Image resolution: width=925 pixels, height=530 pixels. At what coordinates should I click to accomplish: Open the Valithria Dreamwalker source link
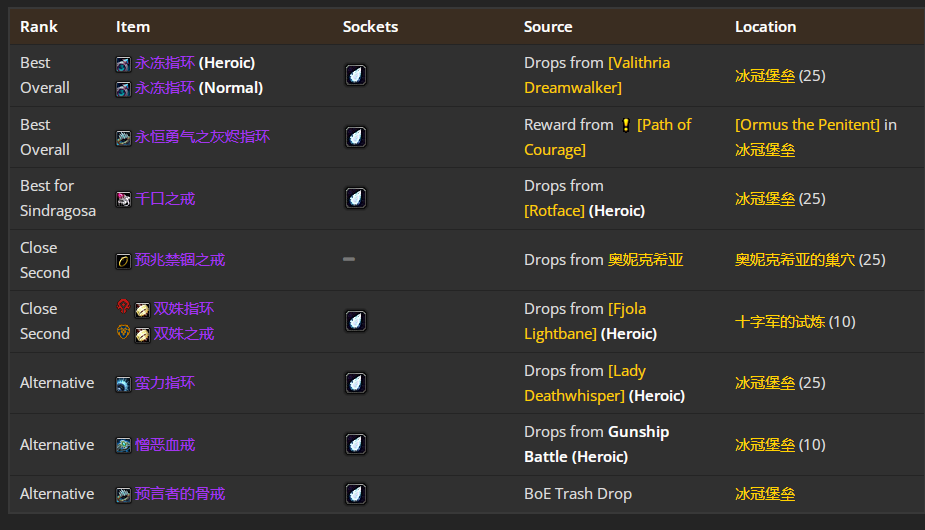pyautogui.click(x=596, y=75)
